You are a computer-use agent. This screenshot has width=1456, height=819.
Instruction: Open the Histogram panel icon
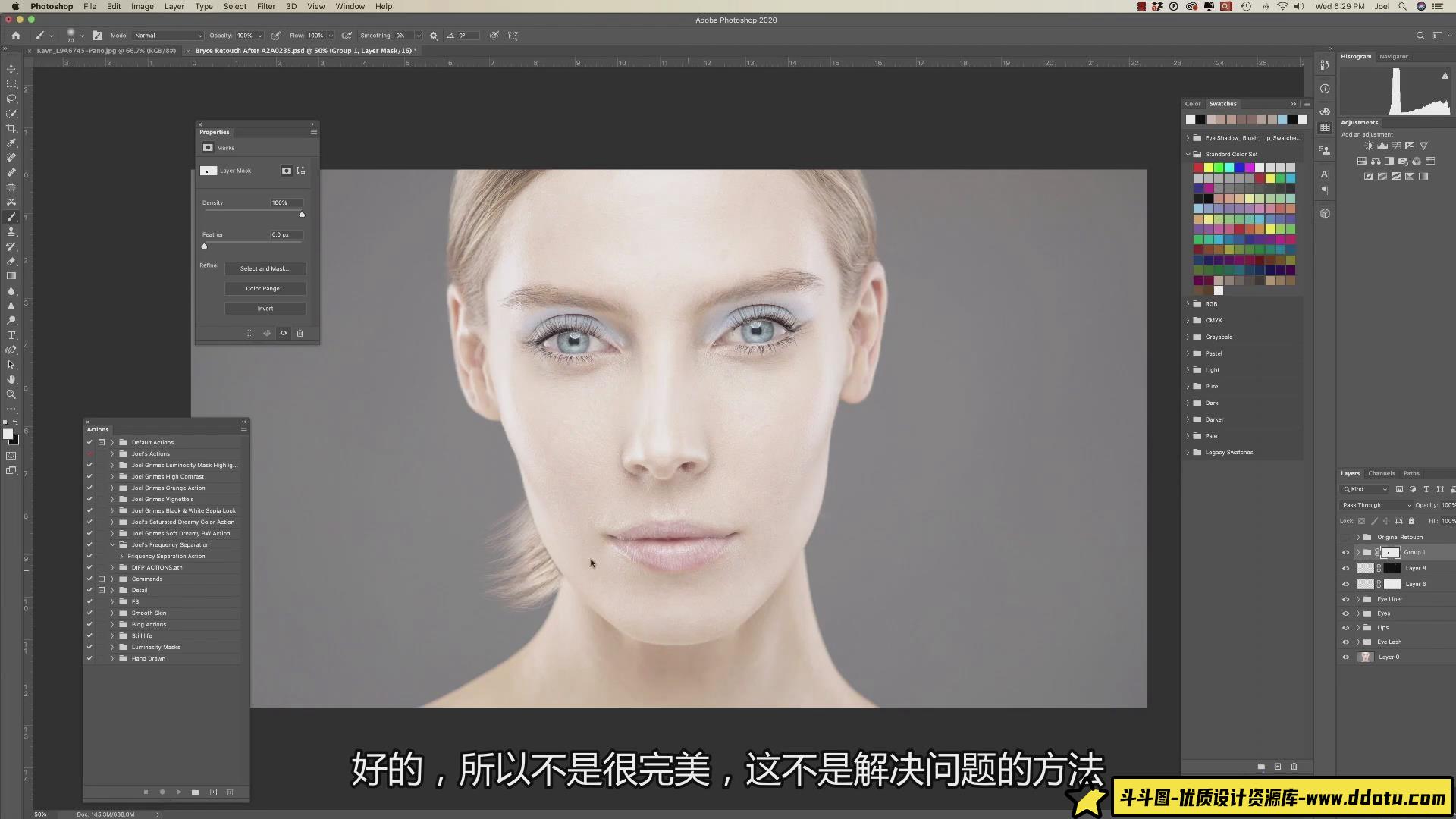(1357, 56)
